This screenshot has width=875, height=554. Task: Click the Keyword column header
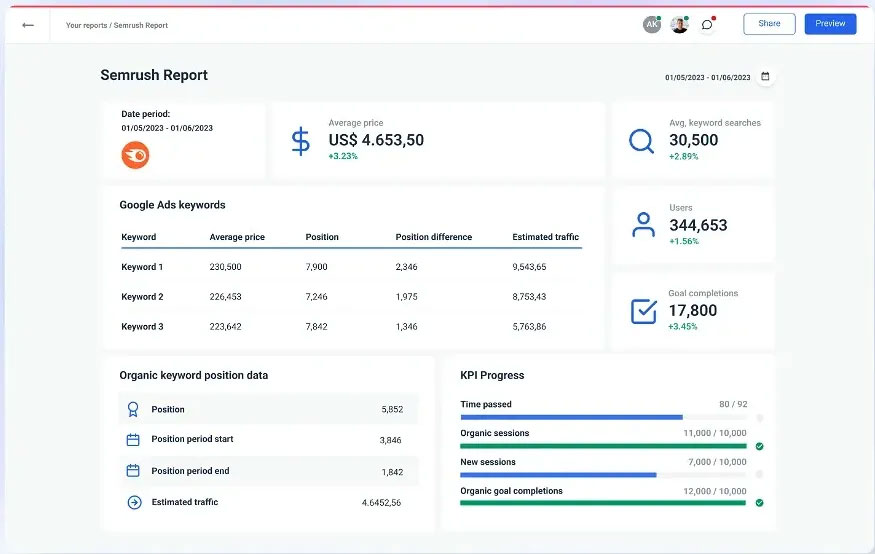[x=138, y=237]
